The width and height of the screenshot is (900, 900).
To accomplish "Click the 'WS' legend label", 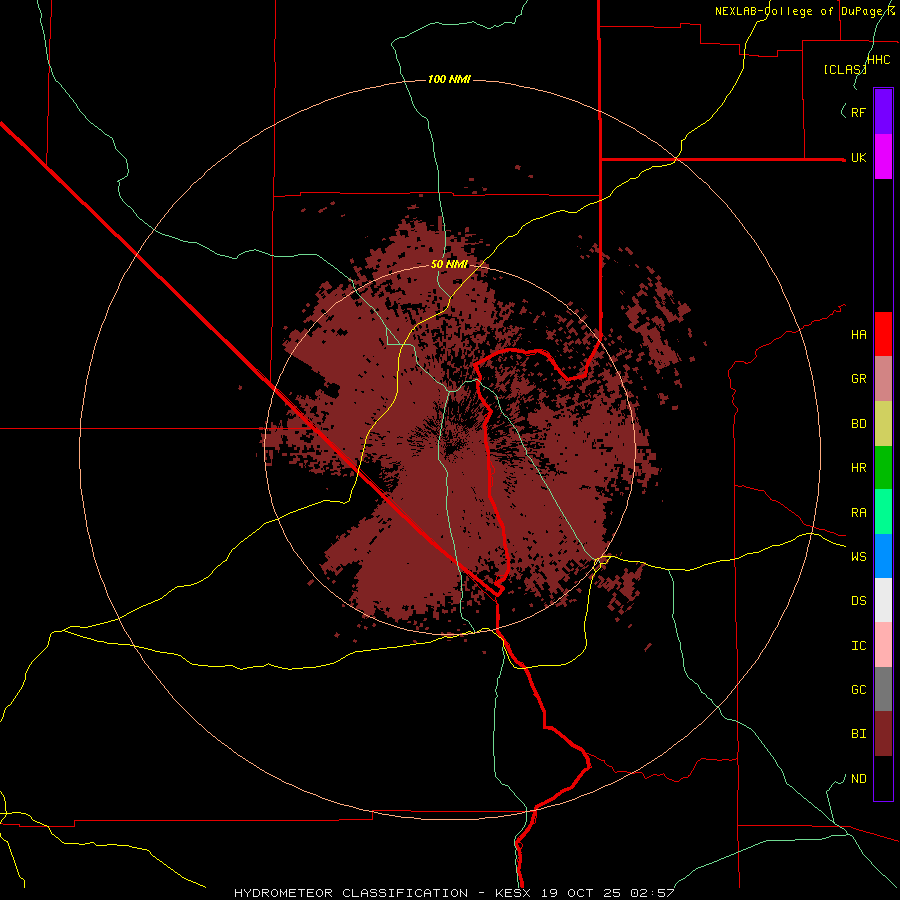I will 858,557.
